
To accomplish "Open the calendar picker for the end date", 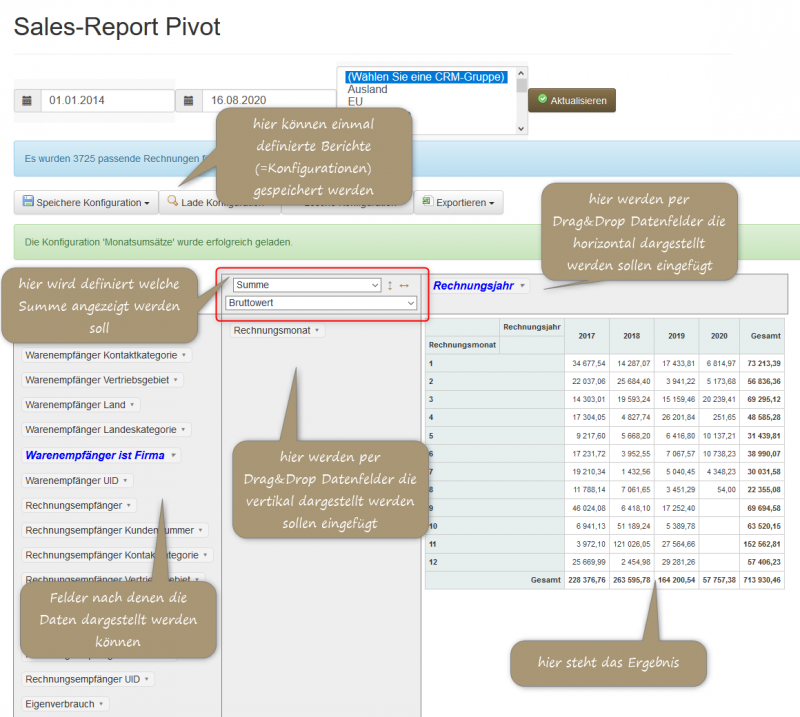I will click(190, 101).
